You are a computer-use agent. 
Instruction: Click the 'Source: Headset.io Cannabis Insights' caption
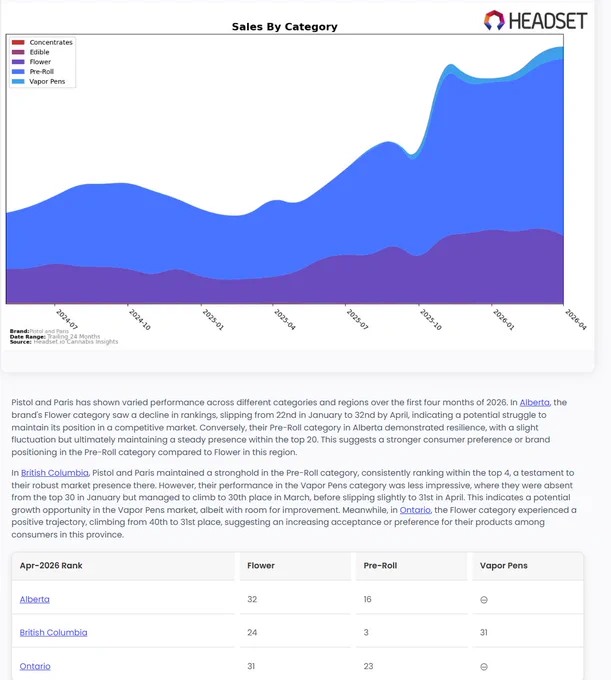[64, 342]
